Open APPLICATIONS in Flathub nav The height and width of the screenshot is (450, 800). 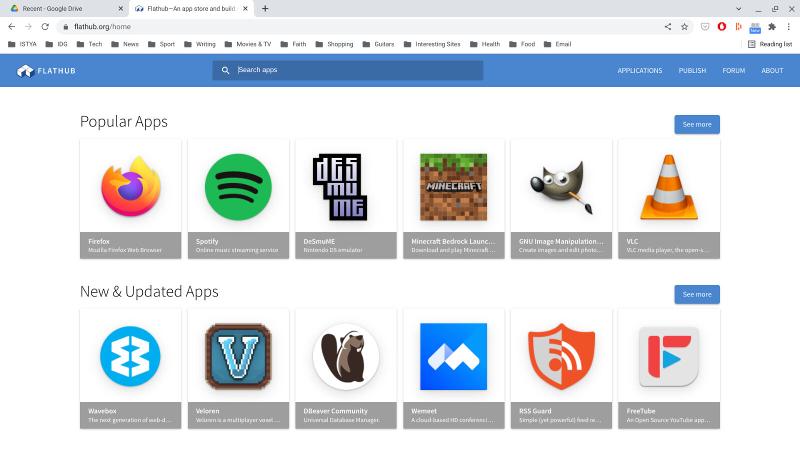pos(640,70)
